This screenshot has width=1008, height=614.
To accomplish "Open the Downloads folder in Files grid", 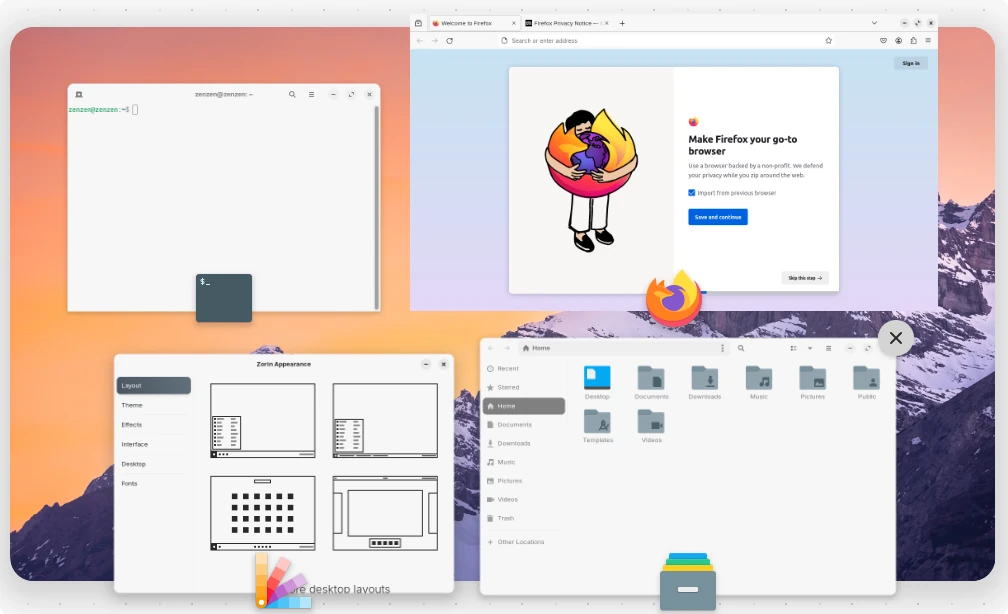I will [x=705, y=378].
